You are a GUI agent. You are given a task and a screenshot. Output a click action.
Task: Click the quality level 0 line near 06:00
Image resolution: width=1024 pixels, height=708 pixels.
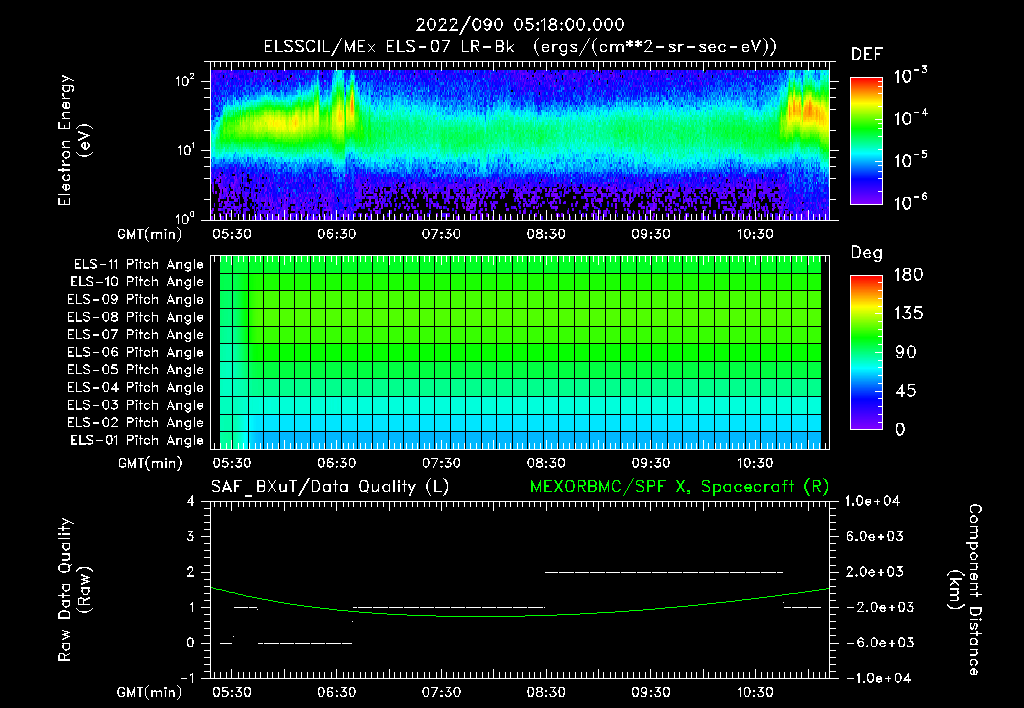(305, 643)
